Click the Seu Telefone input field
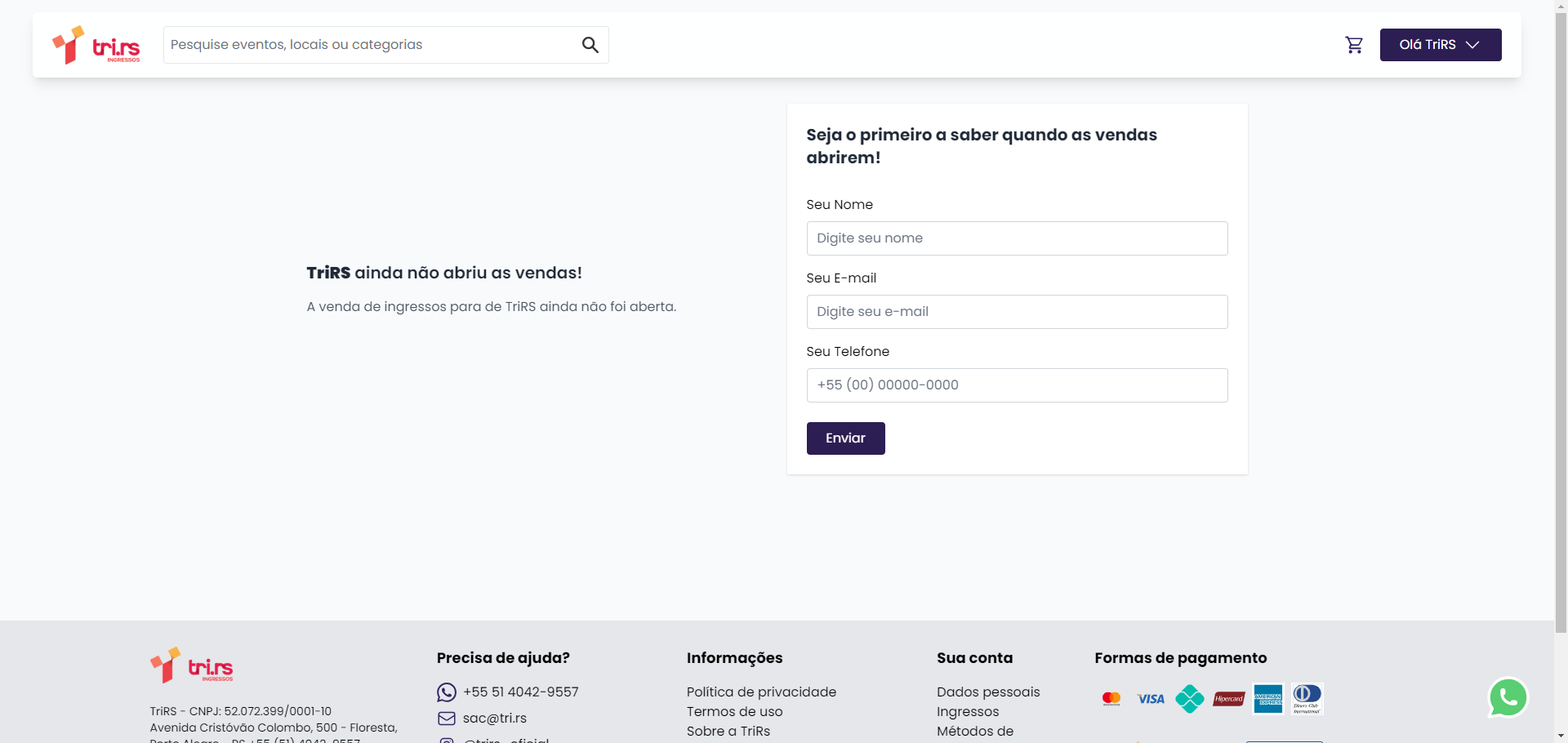Screen dimensions: 1568x743 (1017, 385)
